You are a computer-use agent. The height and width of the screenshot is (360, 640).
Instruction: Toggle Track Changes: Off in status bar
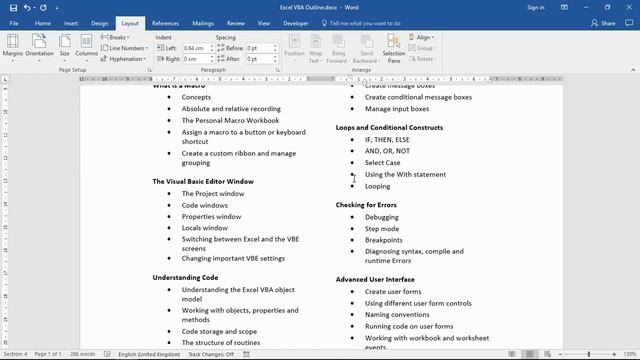pyautogui.click(x=211, y=354)
